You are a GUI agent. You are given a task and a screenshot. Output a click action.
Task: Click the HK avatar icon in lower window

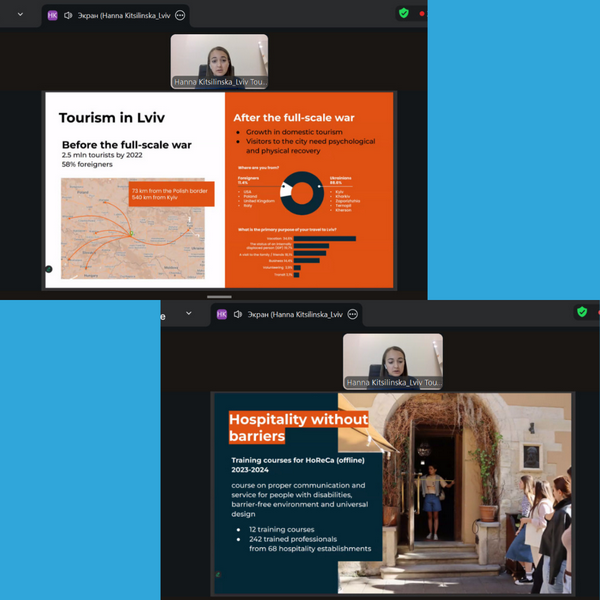click(x=220, y=314)
